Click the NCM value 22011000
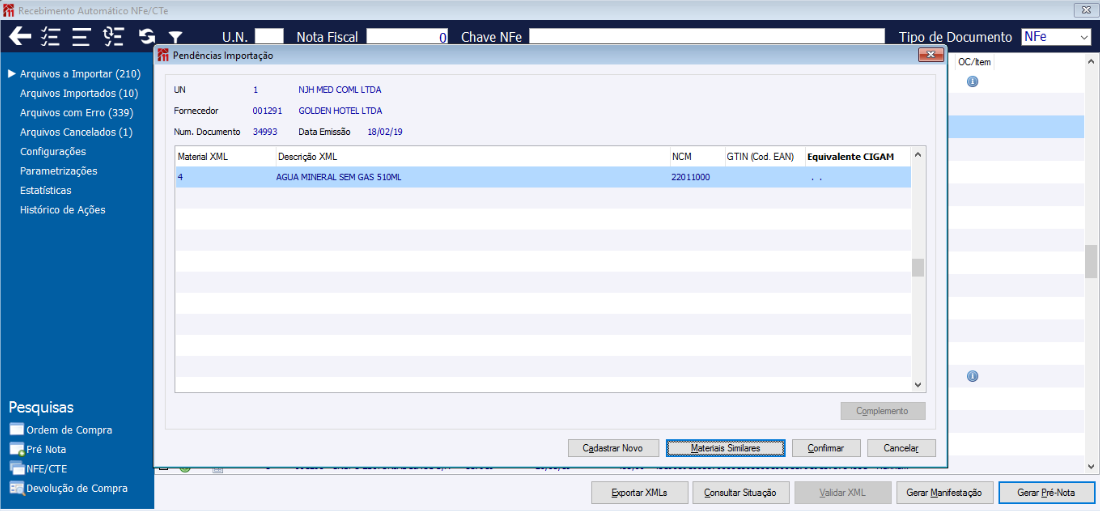Image resolution: width=1100 pixels, height=511 pixels. (691, 177)
